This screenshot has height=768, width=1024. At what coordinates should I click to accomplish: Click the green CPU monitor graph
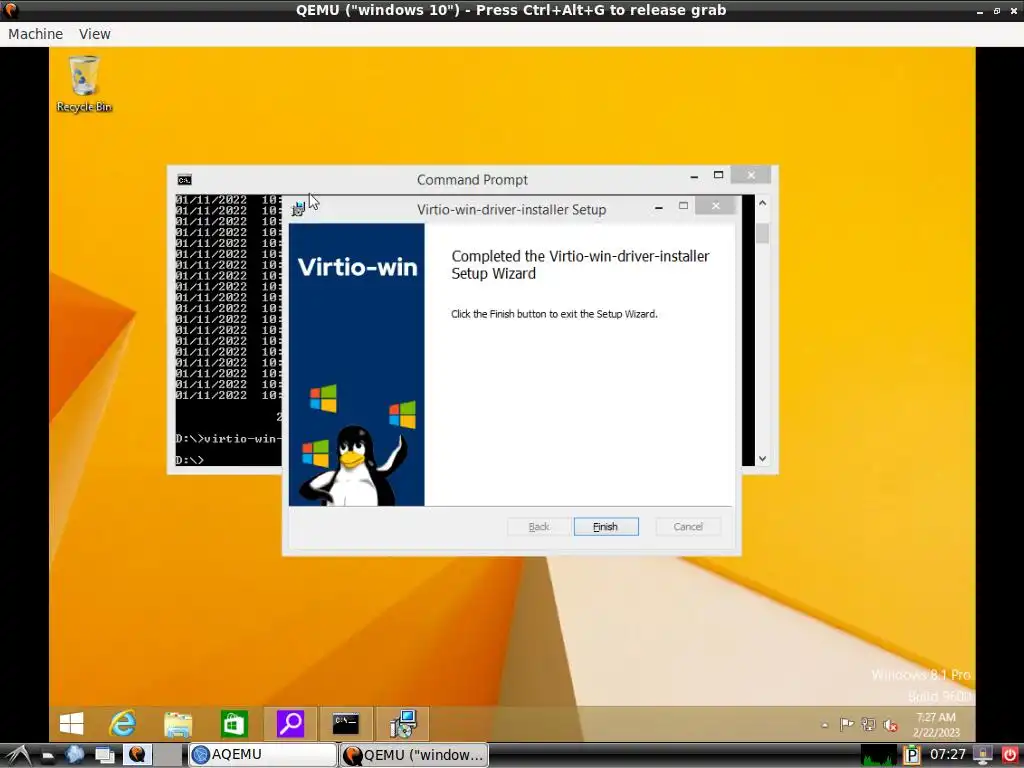click(x=878, y=755)
